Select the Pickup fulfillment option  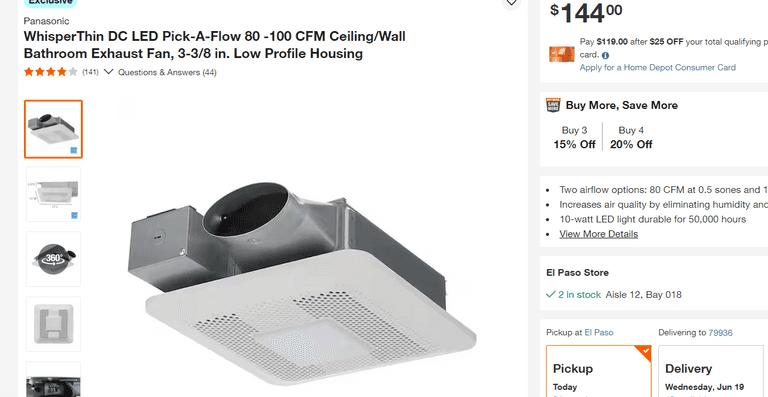point(599,371)
